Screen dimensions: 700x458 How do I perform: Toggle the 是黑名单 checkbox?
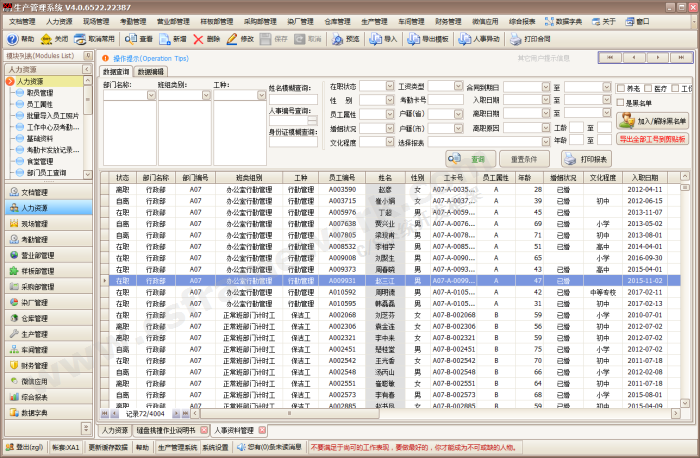621,102
